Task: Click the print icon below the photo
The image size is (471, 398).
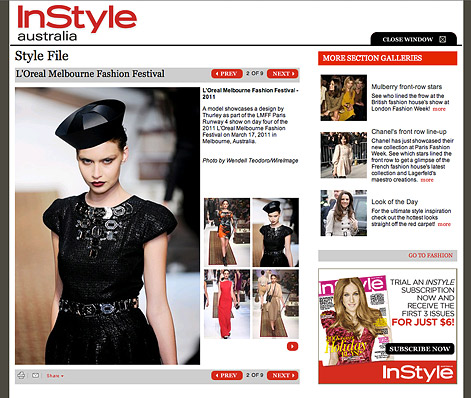Action: (x=21, y=375)
